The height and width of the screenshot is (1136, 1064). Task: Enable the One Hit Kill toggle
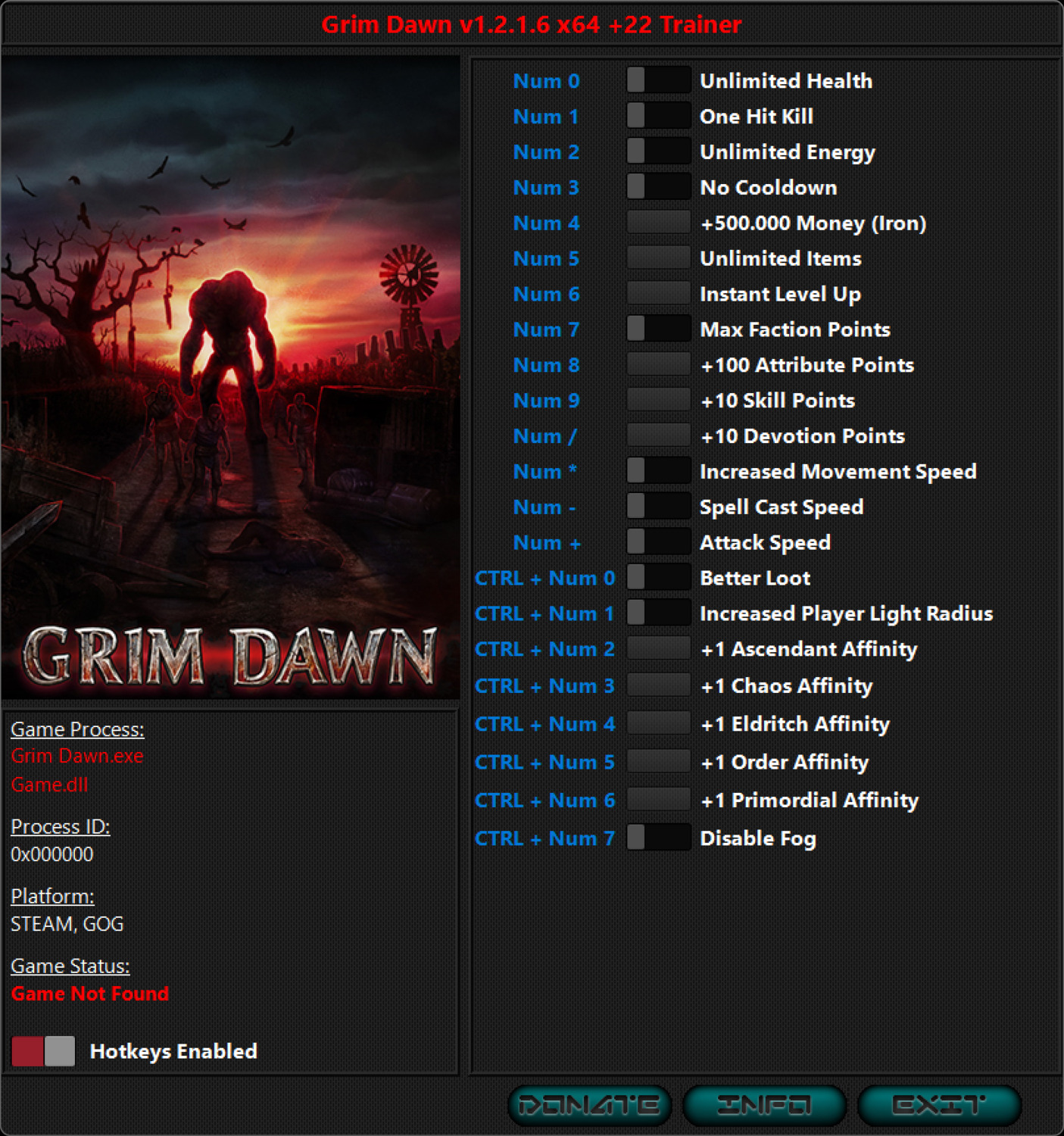point(659,116)
